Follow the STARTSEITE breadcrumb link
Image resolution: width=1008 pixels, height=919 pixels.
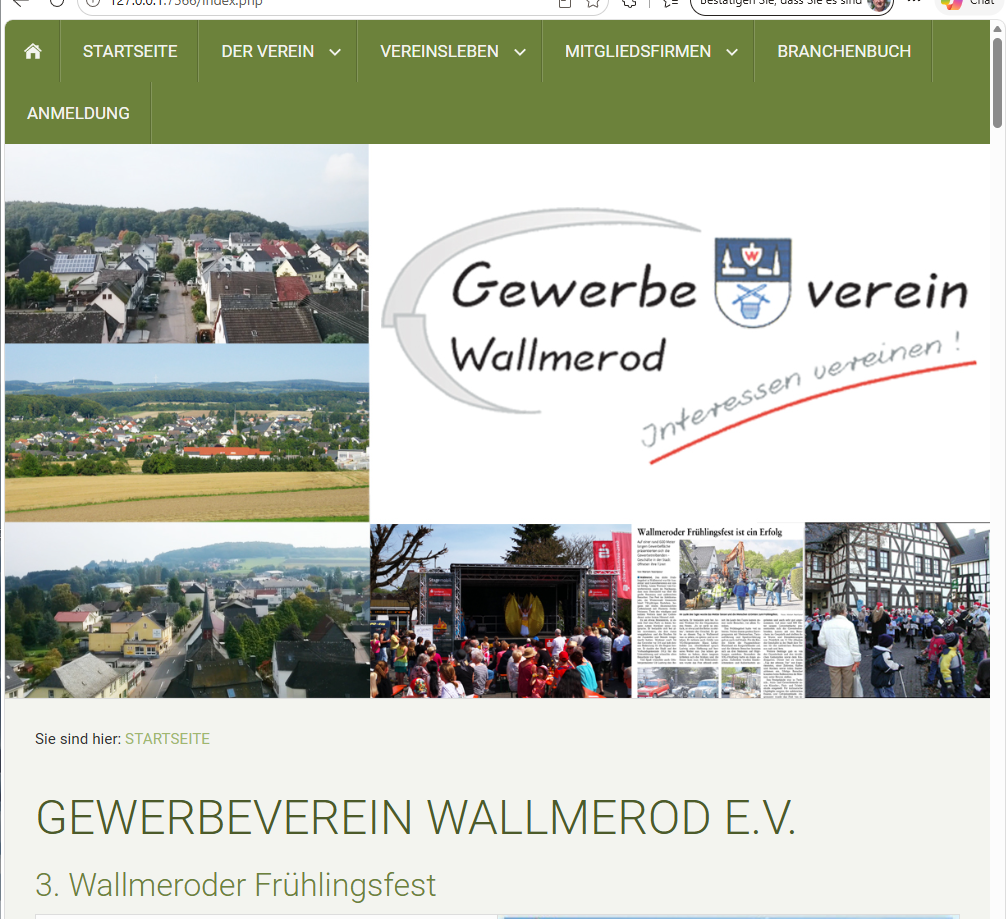[167, 739]
